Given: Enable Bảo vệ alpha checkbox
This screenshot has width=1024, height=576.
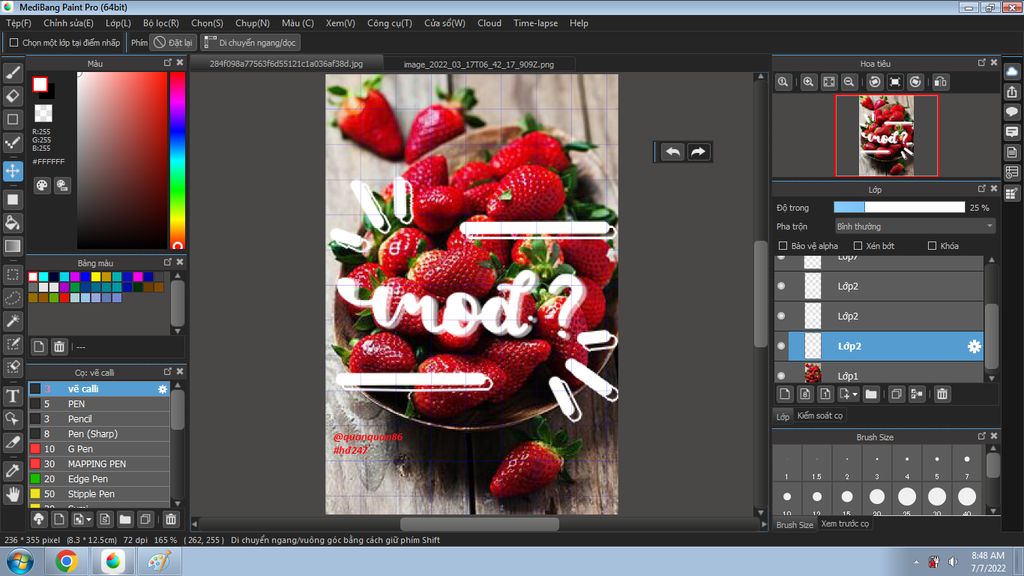Looking at the screenshot, I should 783,246.
